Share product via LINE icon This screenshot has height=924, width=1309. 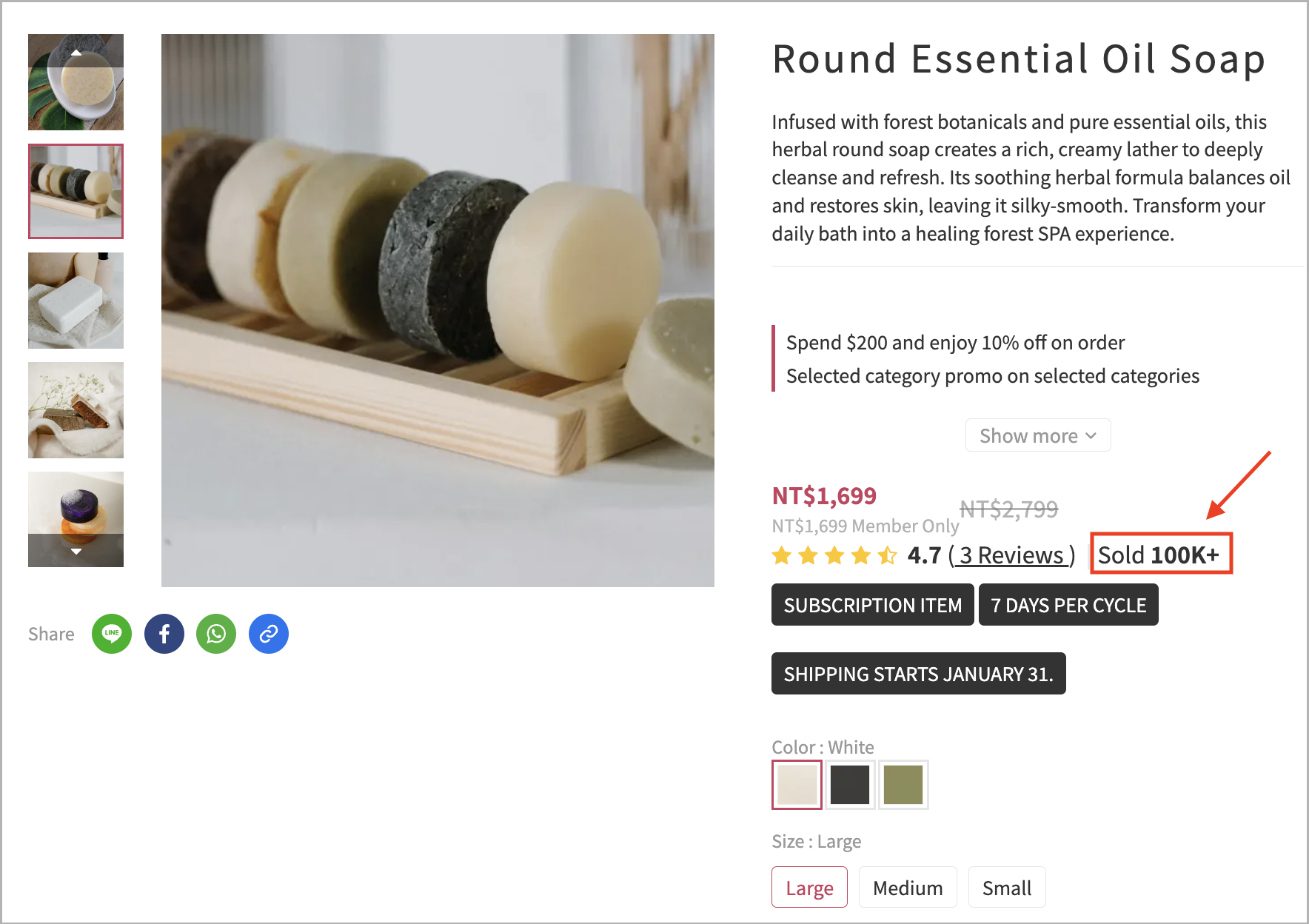112,634
